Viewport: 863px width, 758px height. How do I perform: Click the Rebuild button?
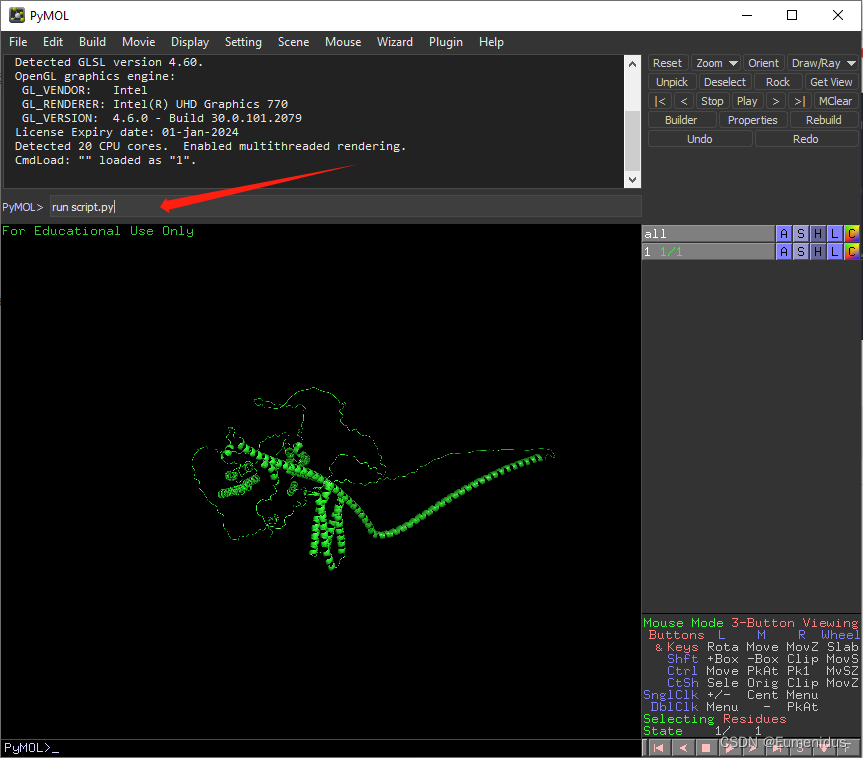tap(823, 120)
